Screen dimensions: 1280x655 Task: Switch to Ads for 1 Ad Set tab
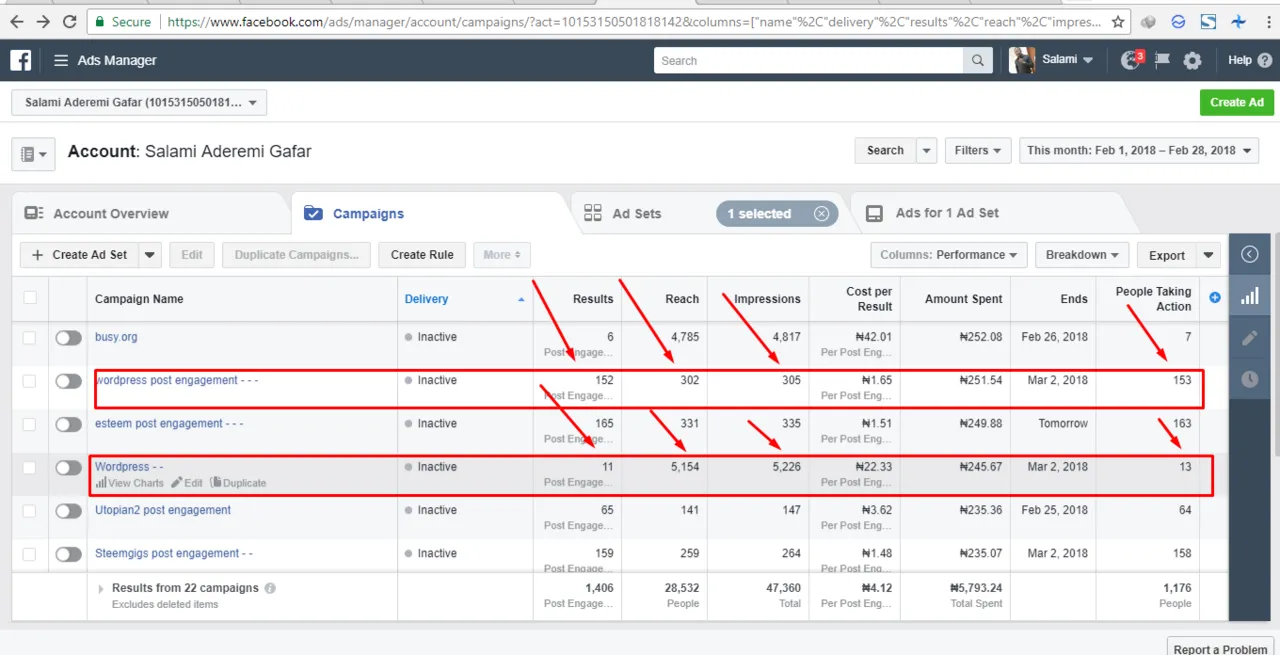947,213
